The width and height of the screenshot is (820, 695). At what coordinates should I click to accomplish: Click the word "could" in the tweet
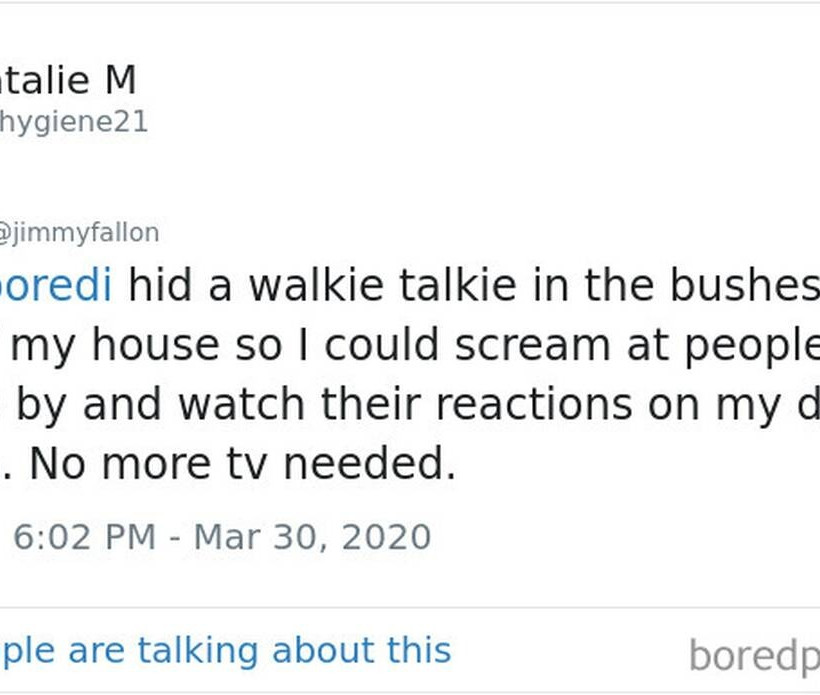pos(384,346)
